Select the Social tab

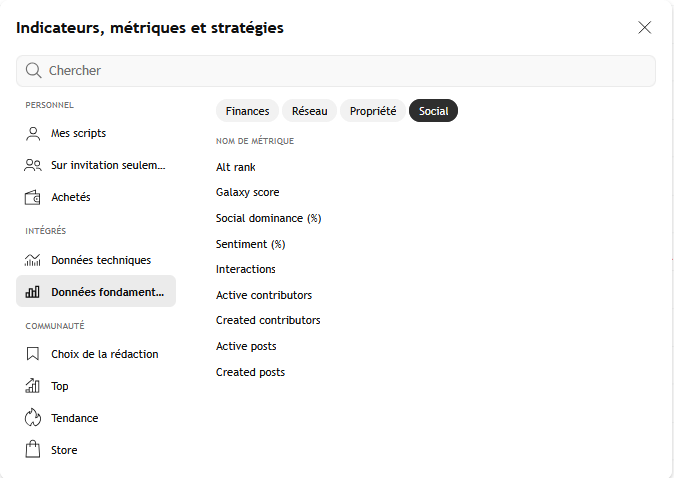(x=433, y=111)
